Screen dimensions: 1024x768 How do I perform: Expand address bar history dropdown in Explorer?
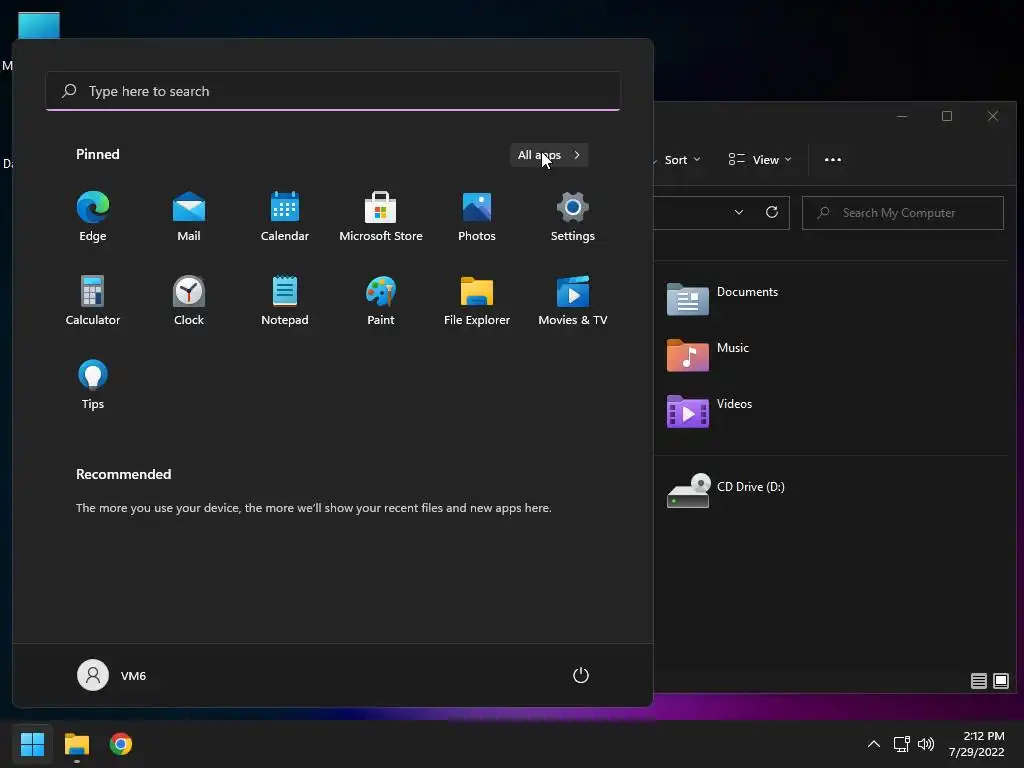(739, 212)
